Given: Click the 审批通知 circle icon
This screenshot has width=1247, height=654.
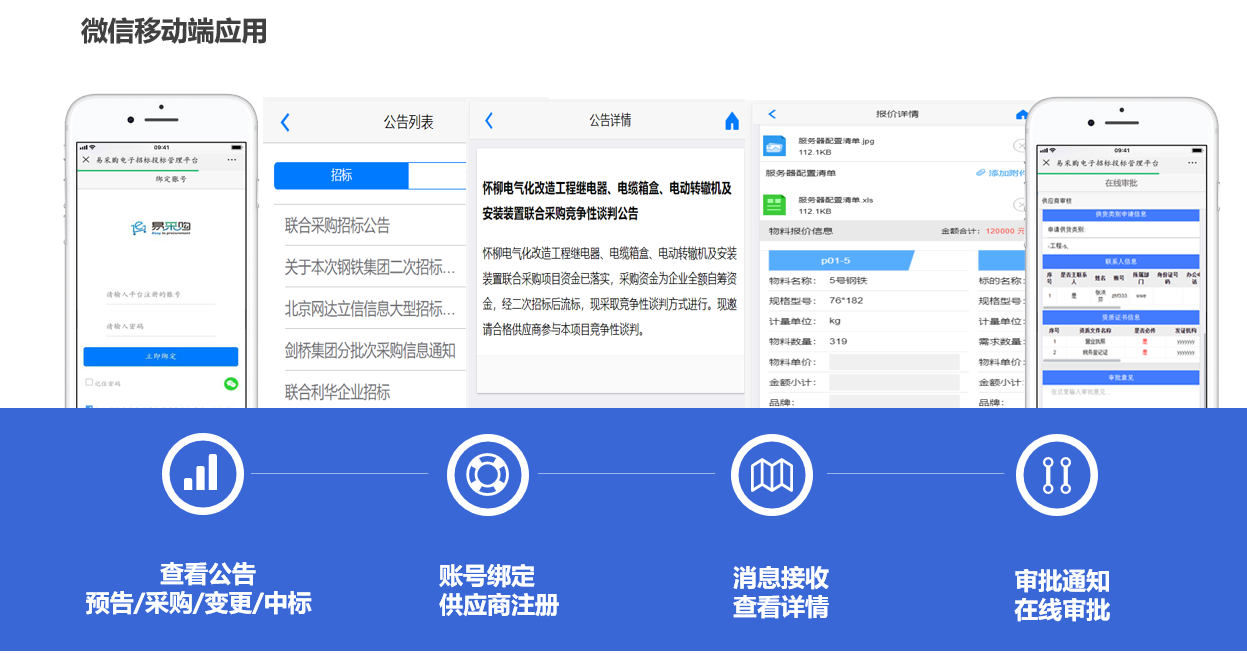Looking at the screenshot, I should [x=1056, y=474].
